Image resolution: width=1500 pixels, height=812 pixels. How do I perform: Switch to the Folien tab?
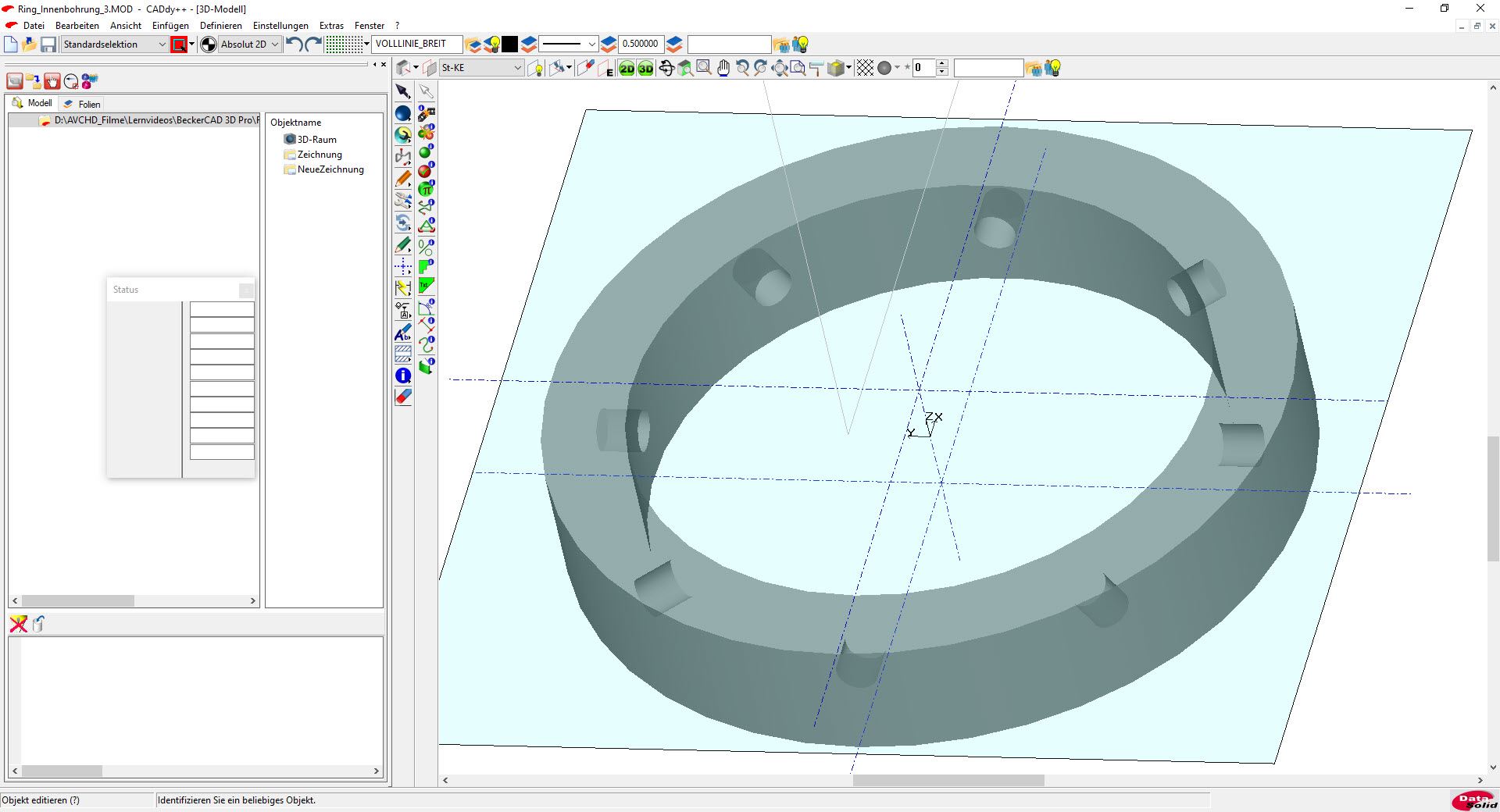click(x=88, y=104)
